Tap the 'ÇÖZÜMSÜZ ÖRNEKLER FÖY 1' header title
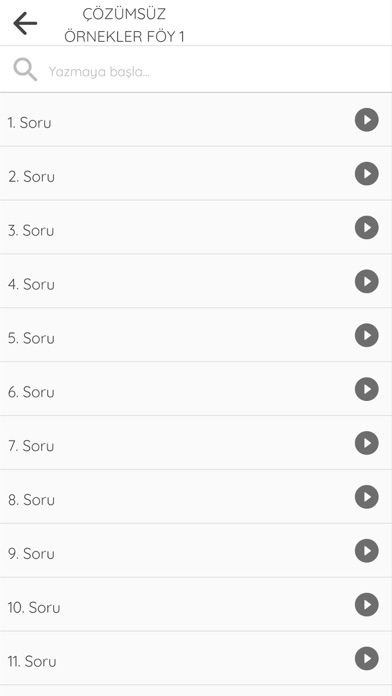 point(124,25)
